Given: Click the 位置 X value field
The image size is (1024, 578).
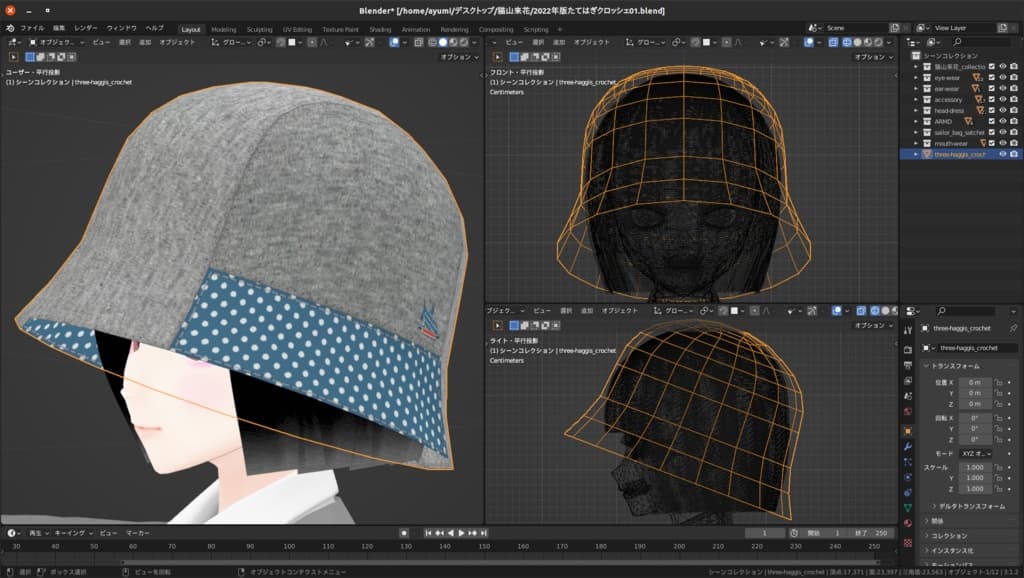Looking at the screenshot, I should tap(975, 382).
